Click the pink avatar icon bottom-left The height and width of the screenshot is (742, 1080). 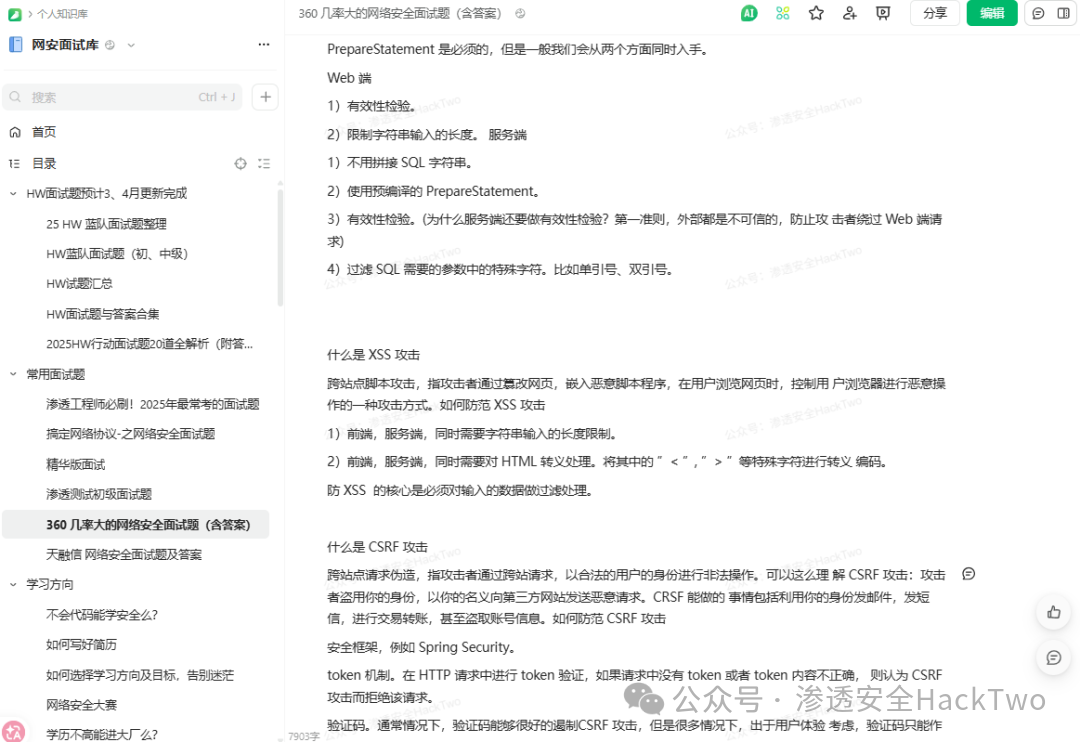coord(12,731)
